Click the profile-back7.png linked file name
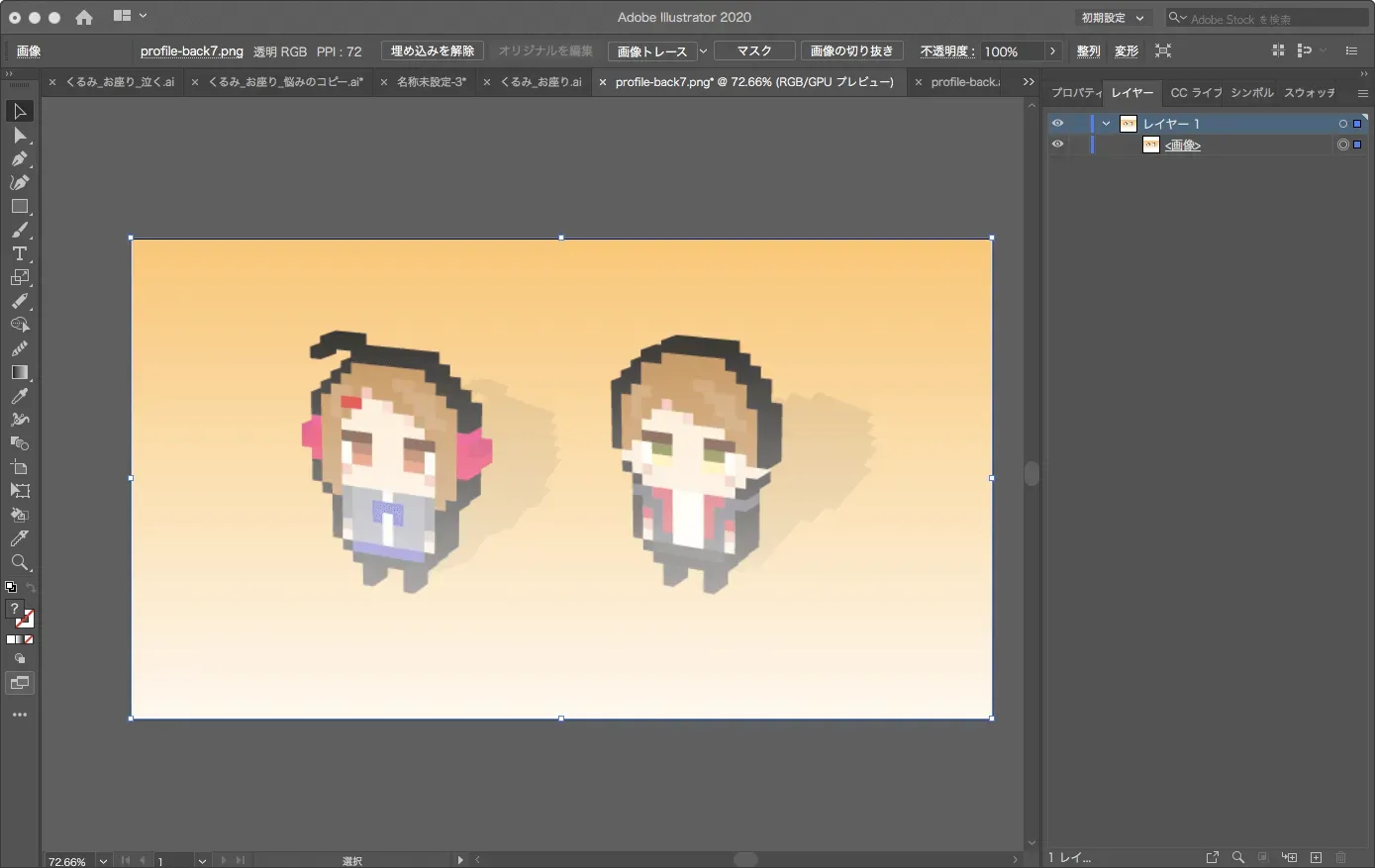The height and width of the screenshot is (868, 1375). [x=192, y=51]
